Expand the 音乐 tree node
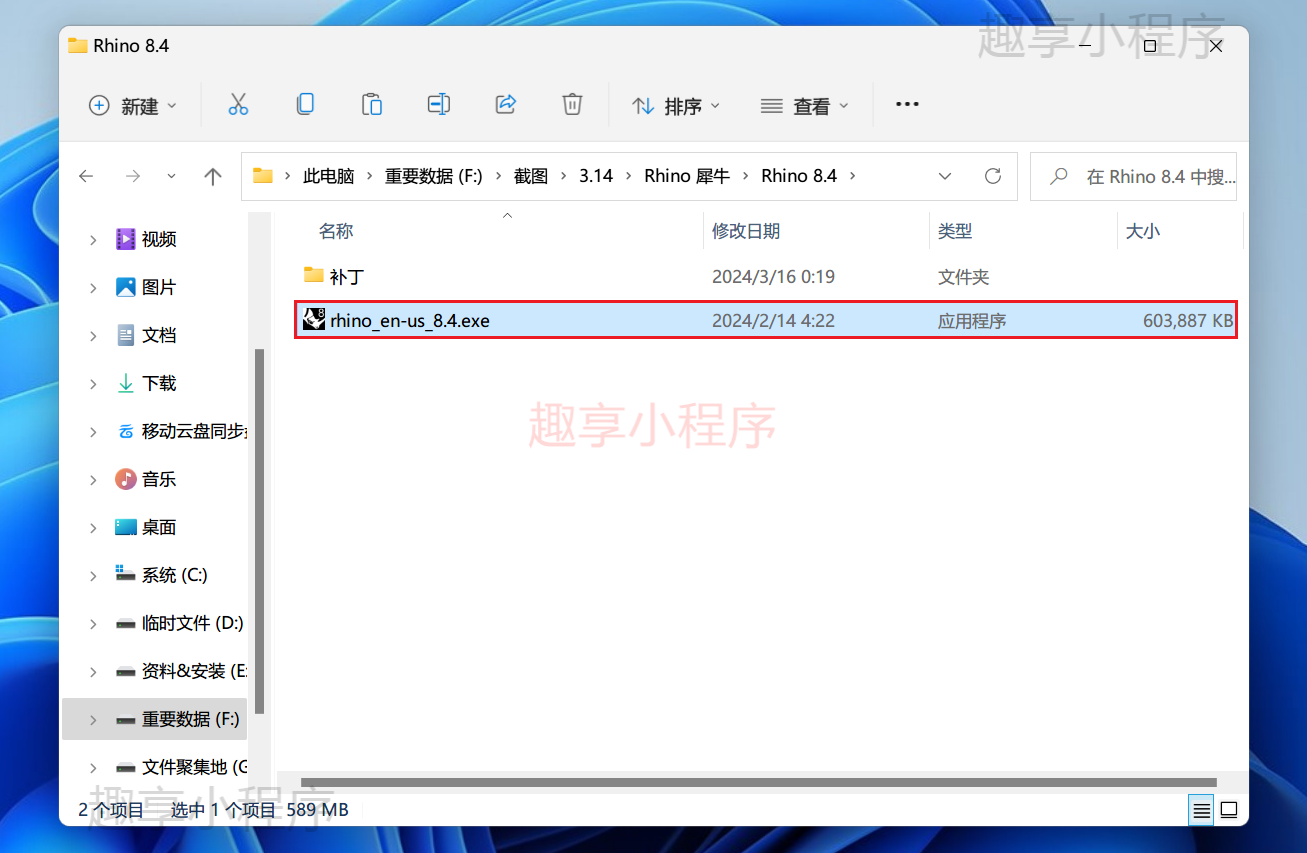The width and height of the screenshot is (1307, 853). coord(93,479)
